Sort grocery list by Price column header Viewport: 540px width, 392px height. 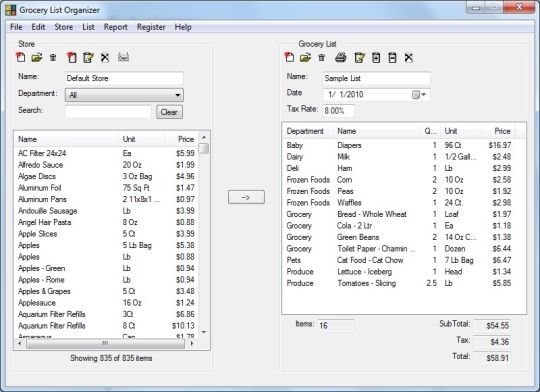coord(498,131)
